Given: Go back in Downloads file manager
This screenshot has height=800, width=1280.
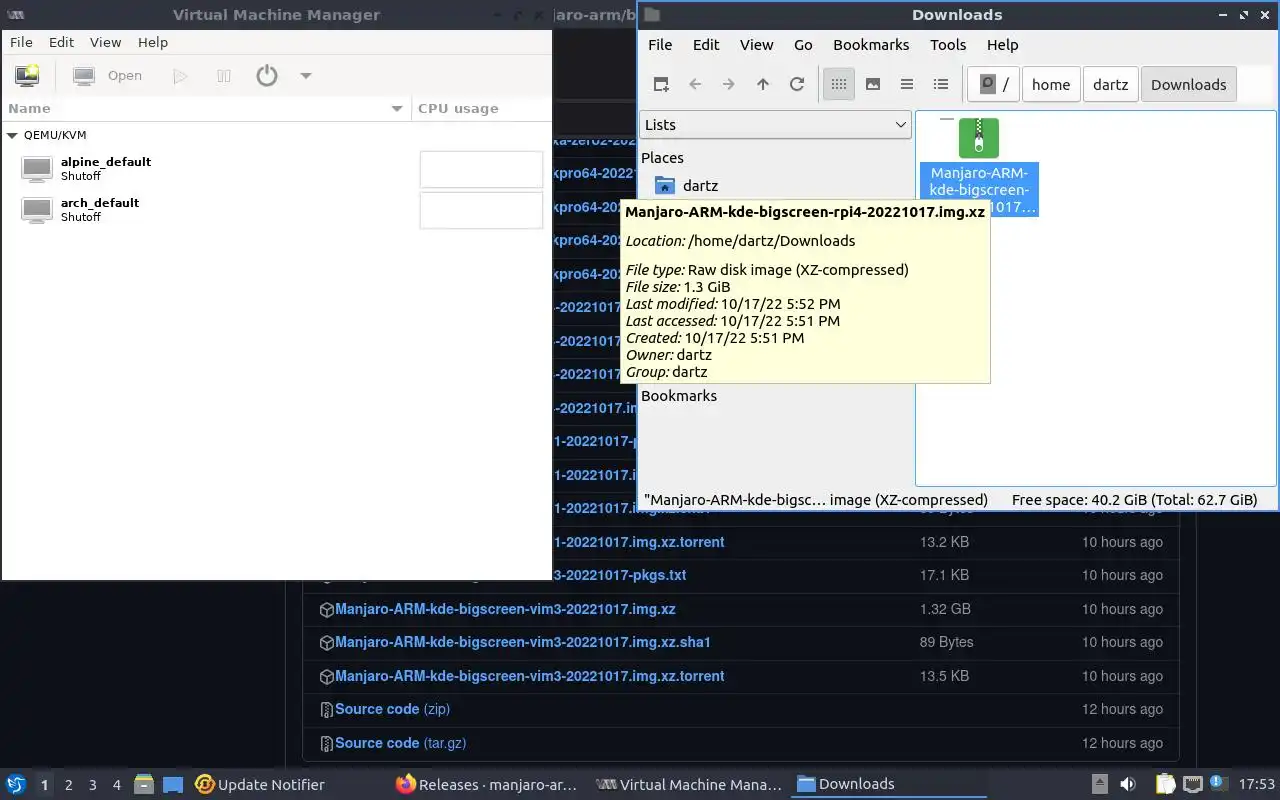Looking at the screenshot, I should pyautogui.click(x=695, y=84).
